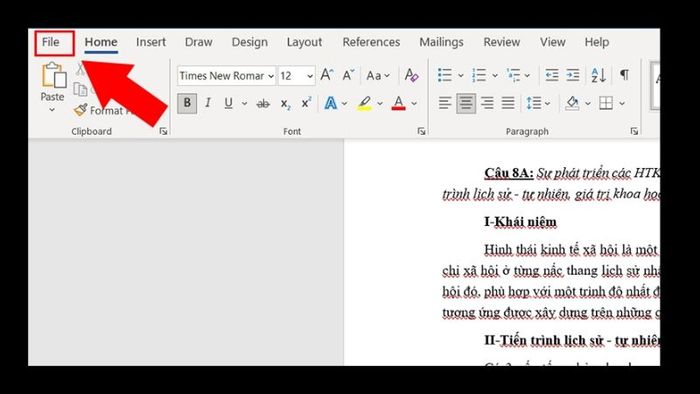The image size is (700, 394).
Task: Open highlight color picker arrow
Action: coord(379,104)
